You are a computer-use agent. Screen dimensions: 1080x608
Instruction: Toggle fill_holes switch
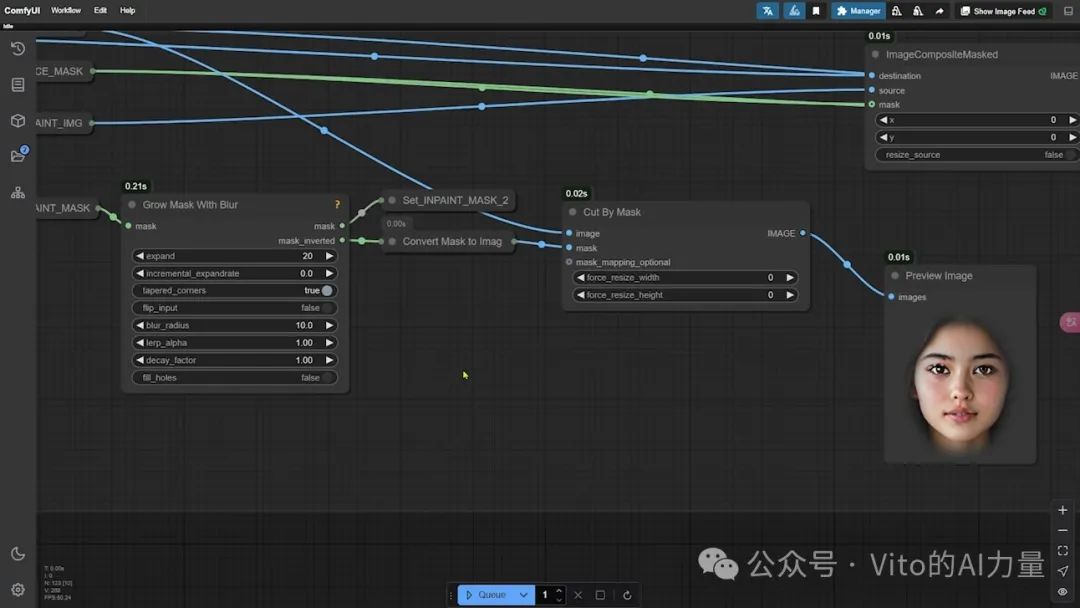tap(328, 377)
